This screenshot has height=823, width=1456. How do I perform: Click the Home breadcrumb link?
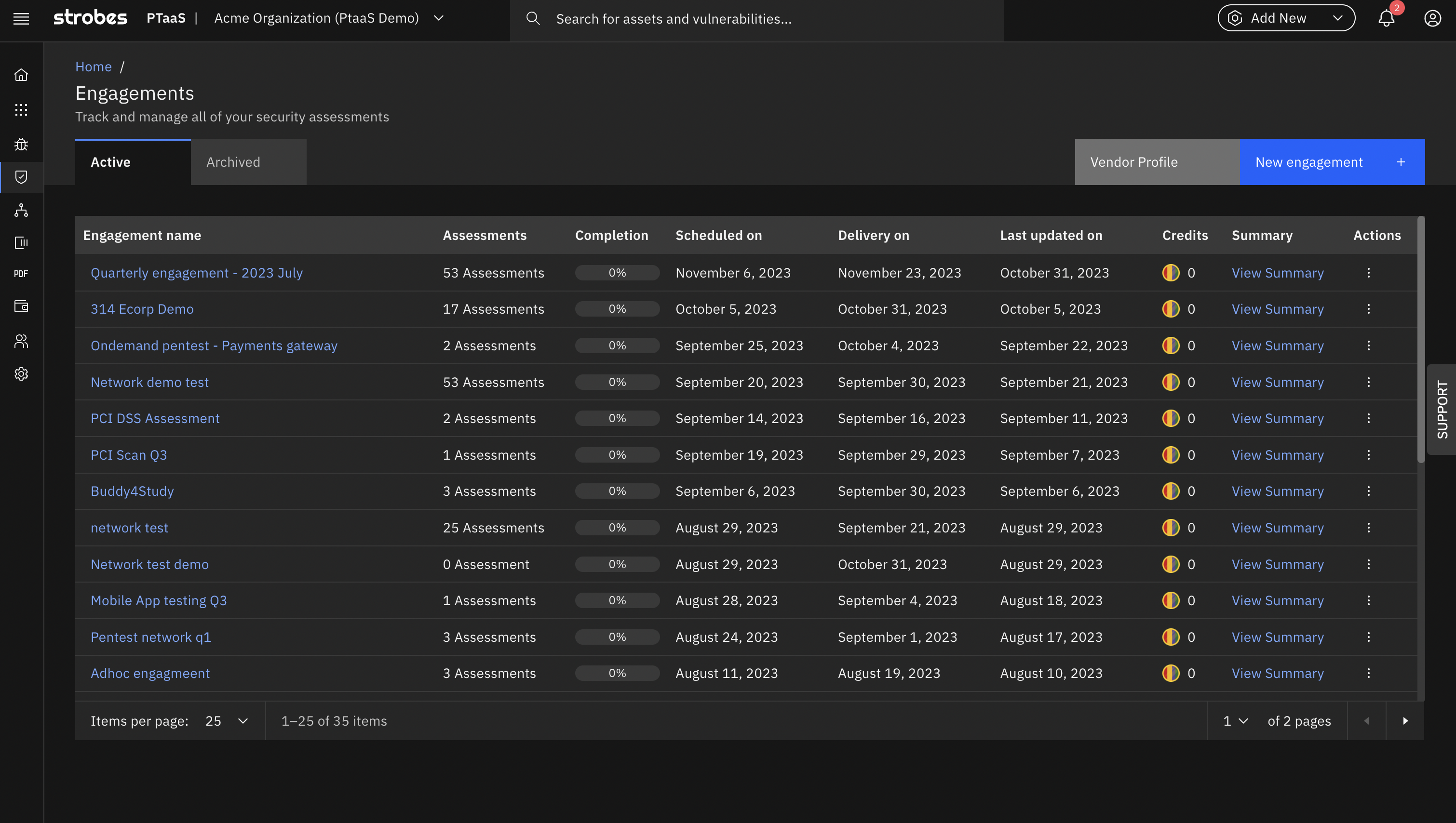point(94,66)
